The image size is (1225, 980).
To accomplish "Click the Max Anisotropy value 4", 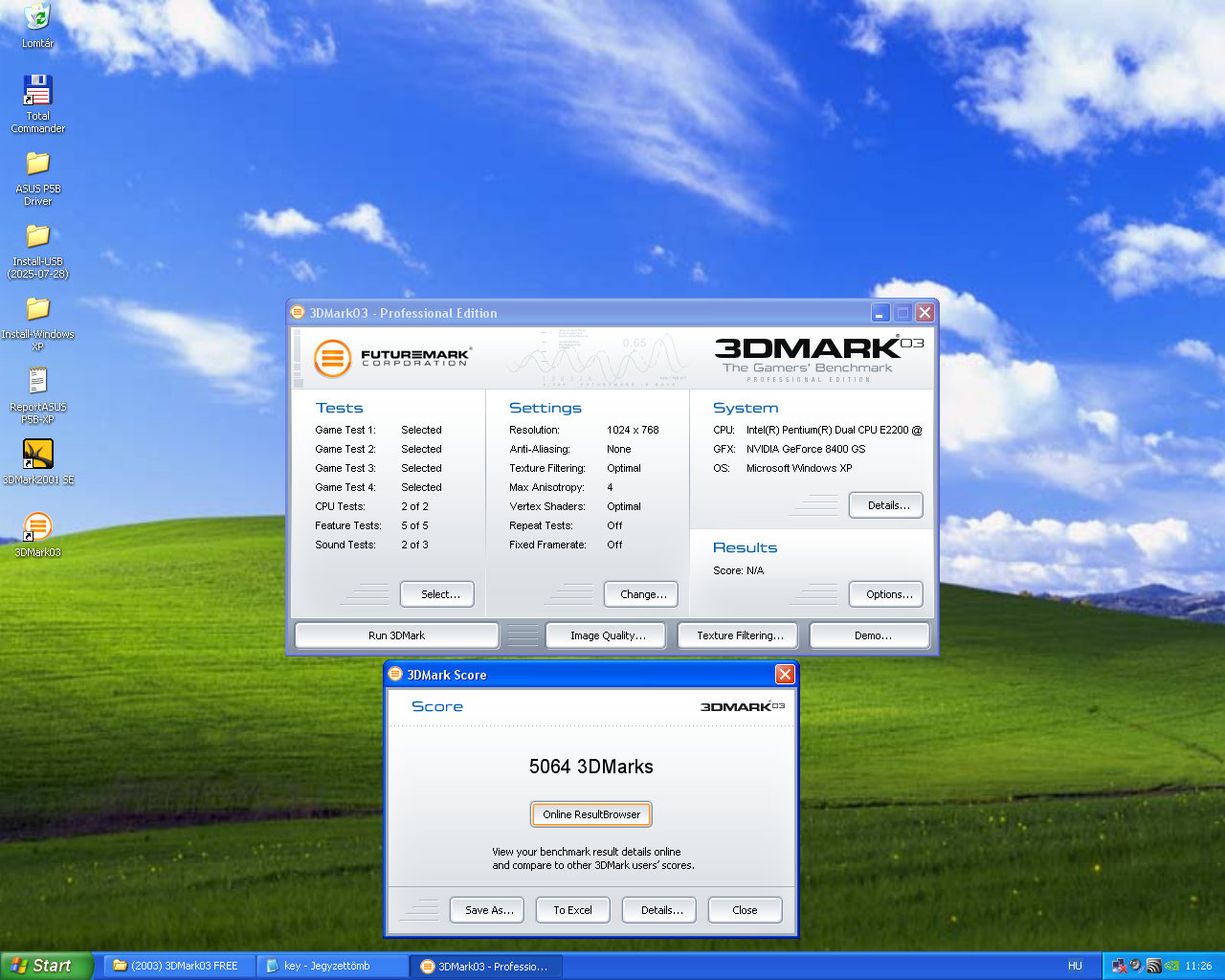I will pyautogui.click(x=610, y=487).
